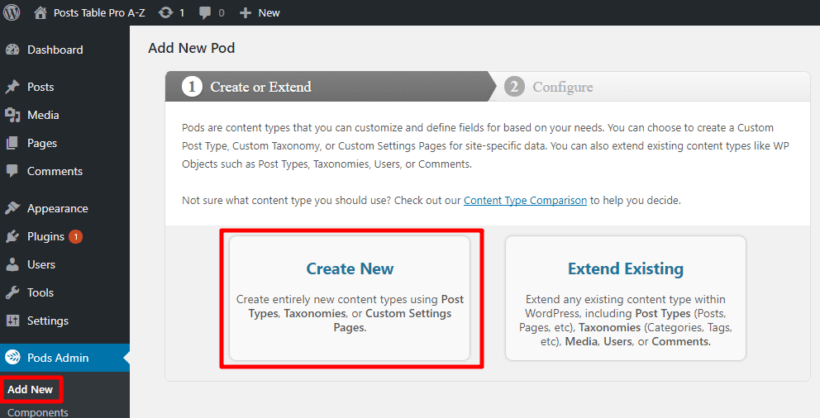Click the home icon beside site name
Screen dimensions: 820x418
point(40,13)
